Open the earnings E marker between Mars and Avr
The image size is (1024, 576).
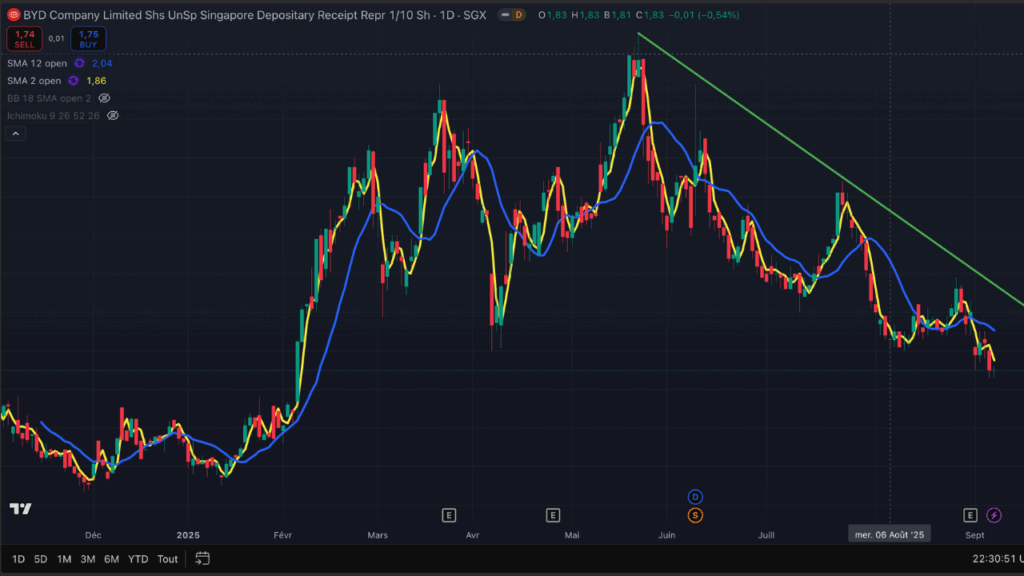(449, 515)
